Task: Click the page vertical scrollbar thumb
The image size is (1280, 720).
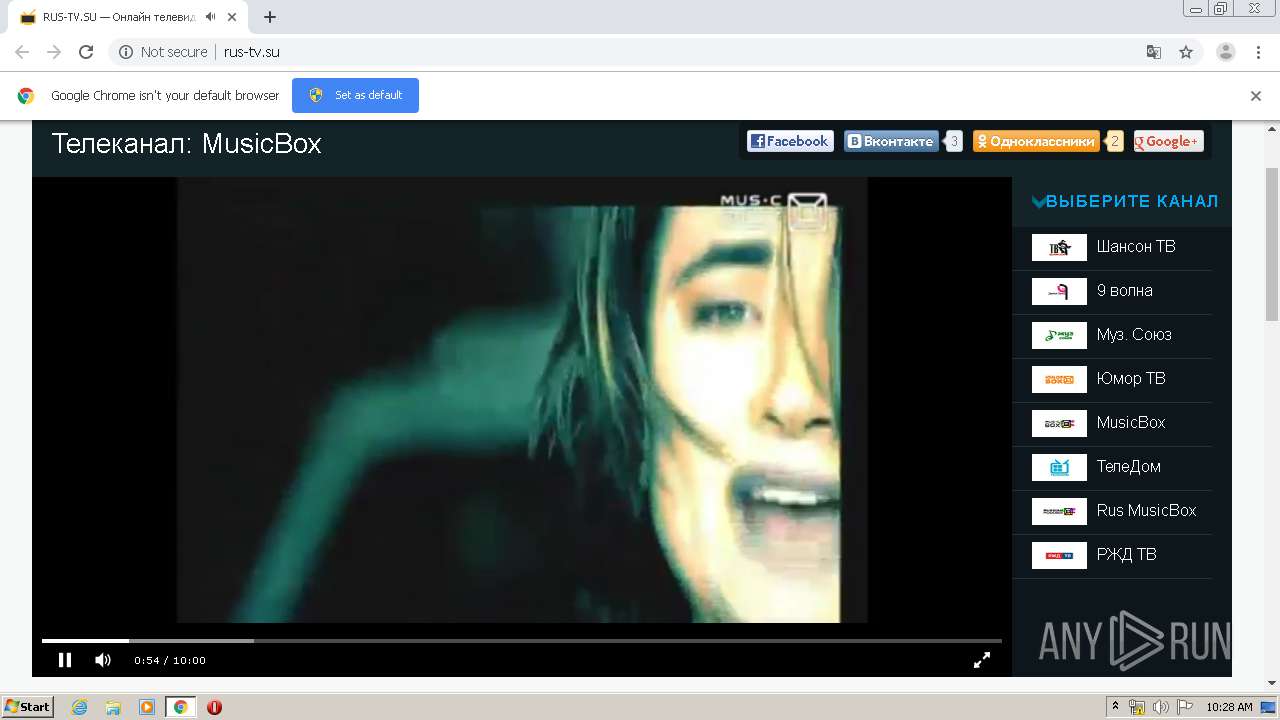Action: click(1272, 244)
